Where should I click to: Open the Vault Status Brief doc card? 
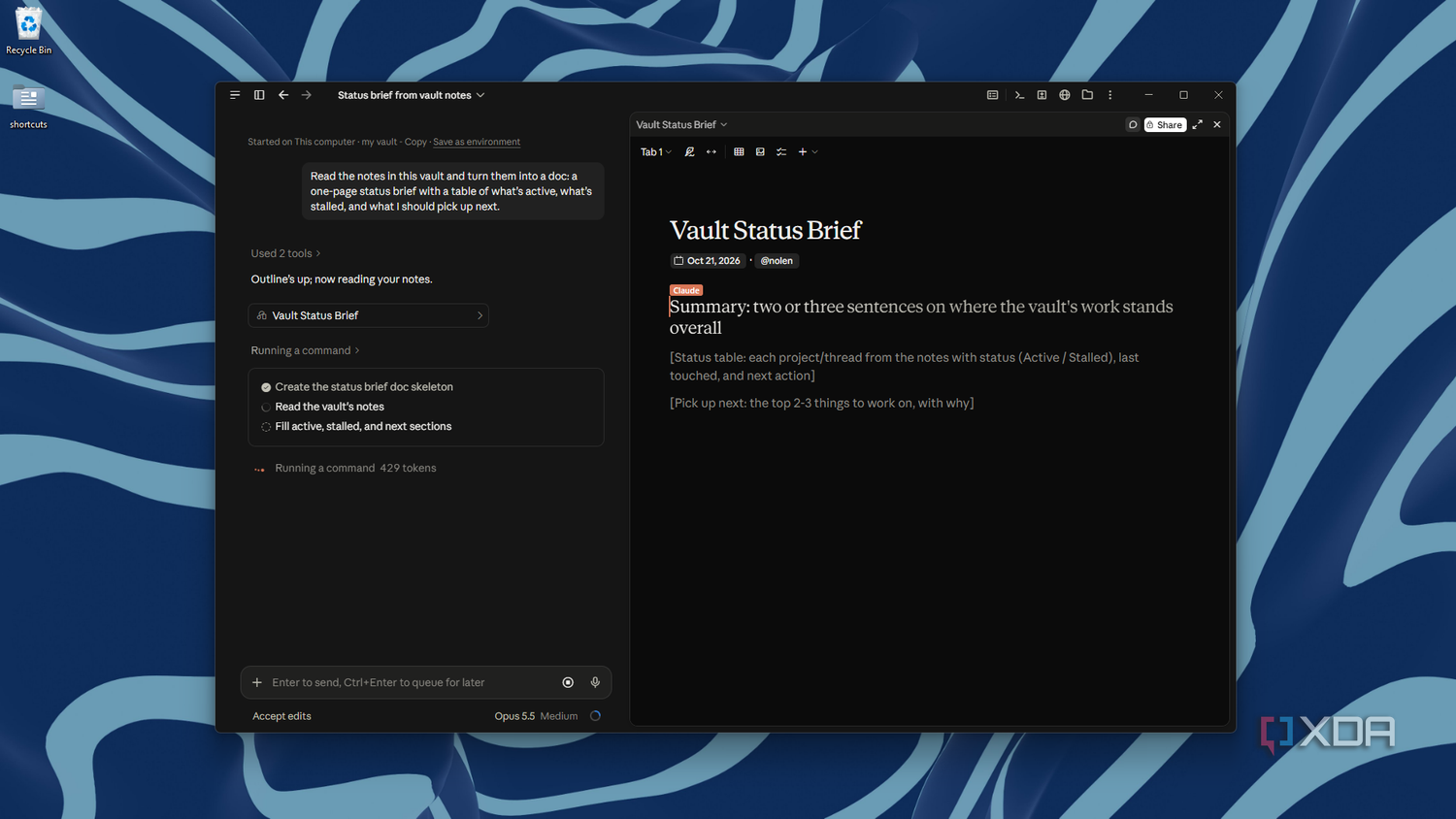369,315
